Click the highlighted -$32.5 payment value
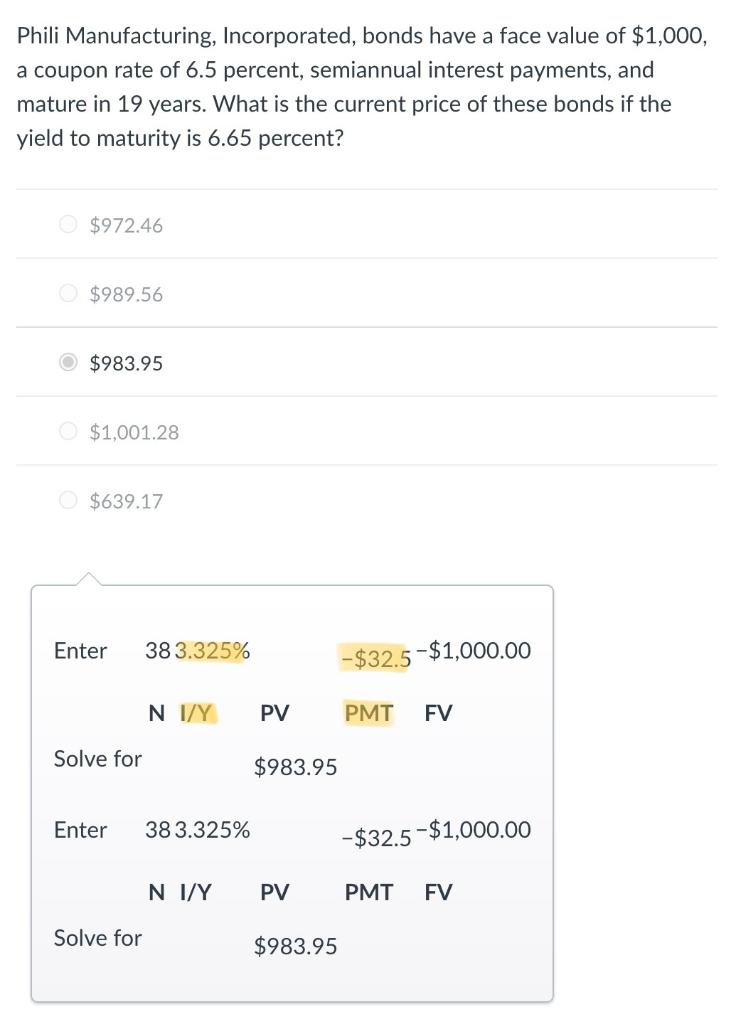 [376, 658]
